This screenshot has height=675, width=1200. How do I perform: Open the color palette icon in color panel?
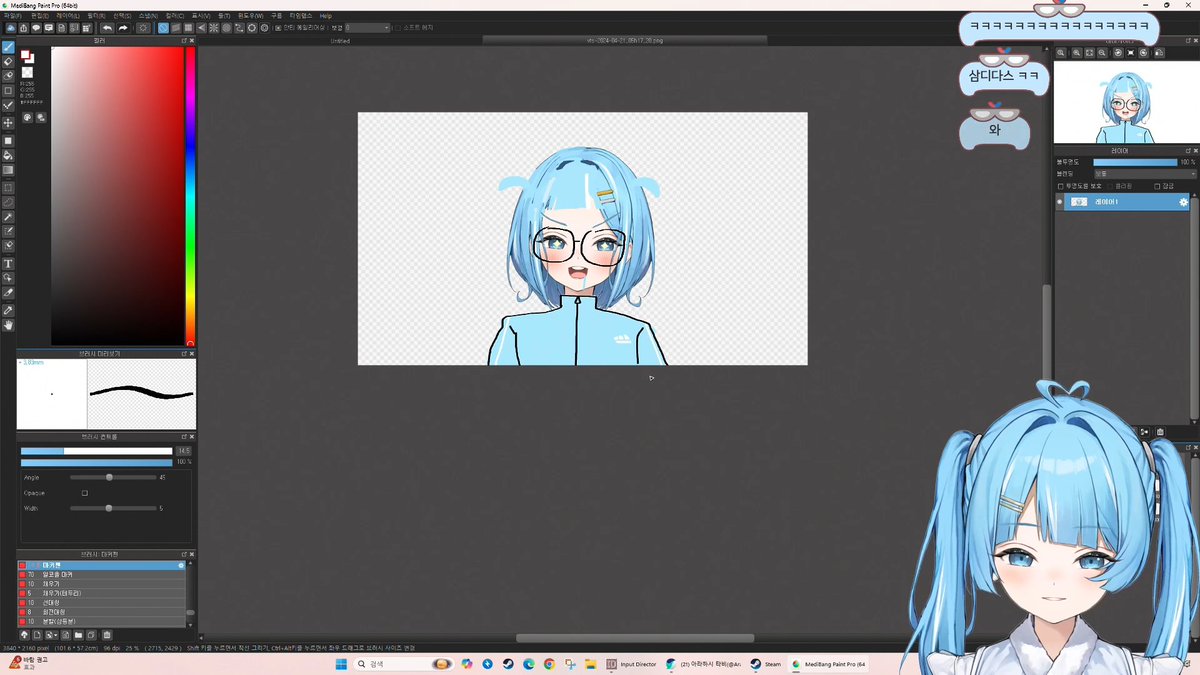(27, 117)
